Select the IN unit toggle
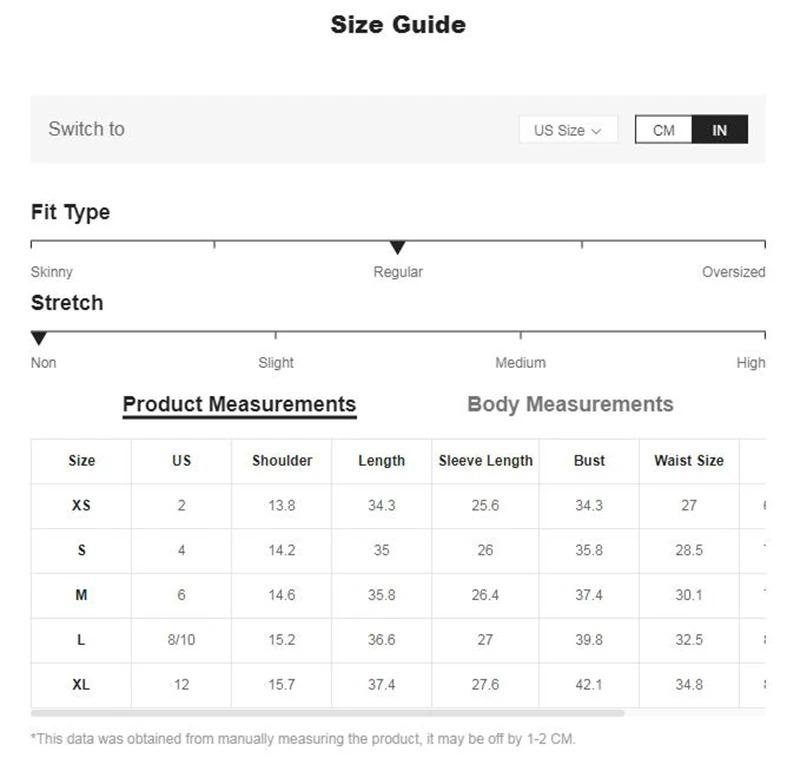The height and width of the screenshot is (778, 800). coord(719,130)
